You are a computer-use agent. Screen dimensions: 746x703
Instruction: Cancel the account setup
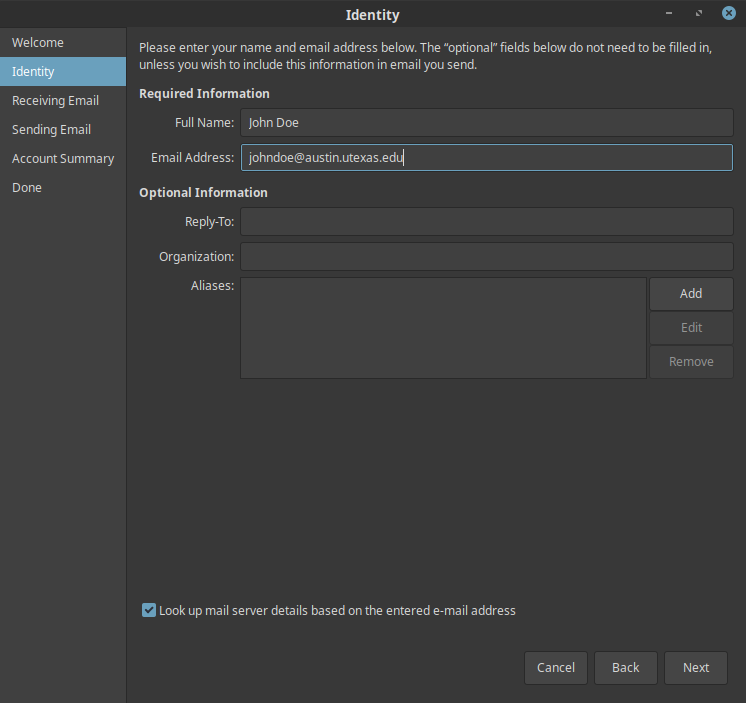[556, 668]
